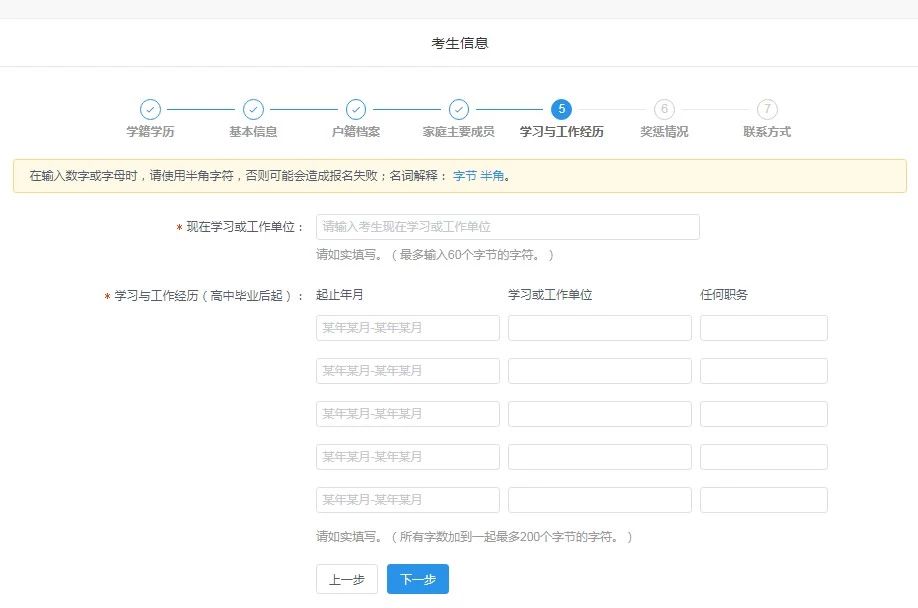Click the 基本信息 step checkmark icon
Screen dimensions: 918x608
(254, 109)
